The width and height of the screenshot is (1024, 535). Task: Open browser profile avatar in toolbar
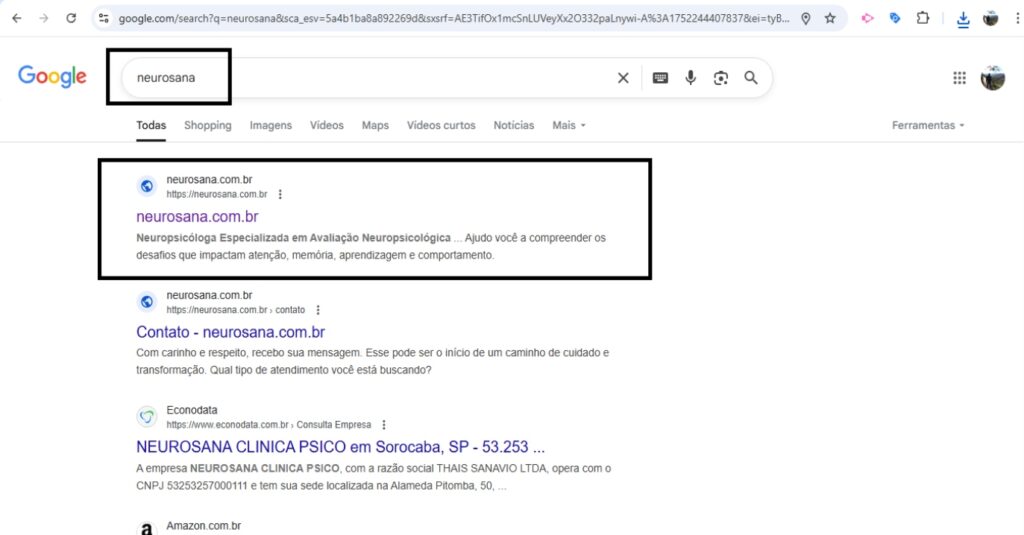[991, 18]
